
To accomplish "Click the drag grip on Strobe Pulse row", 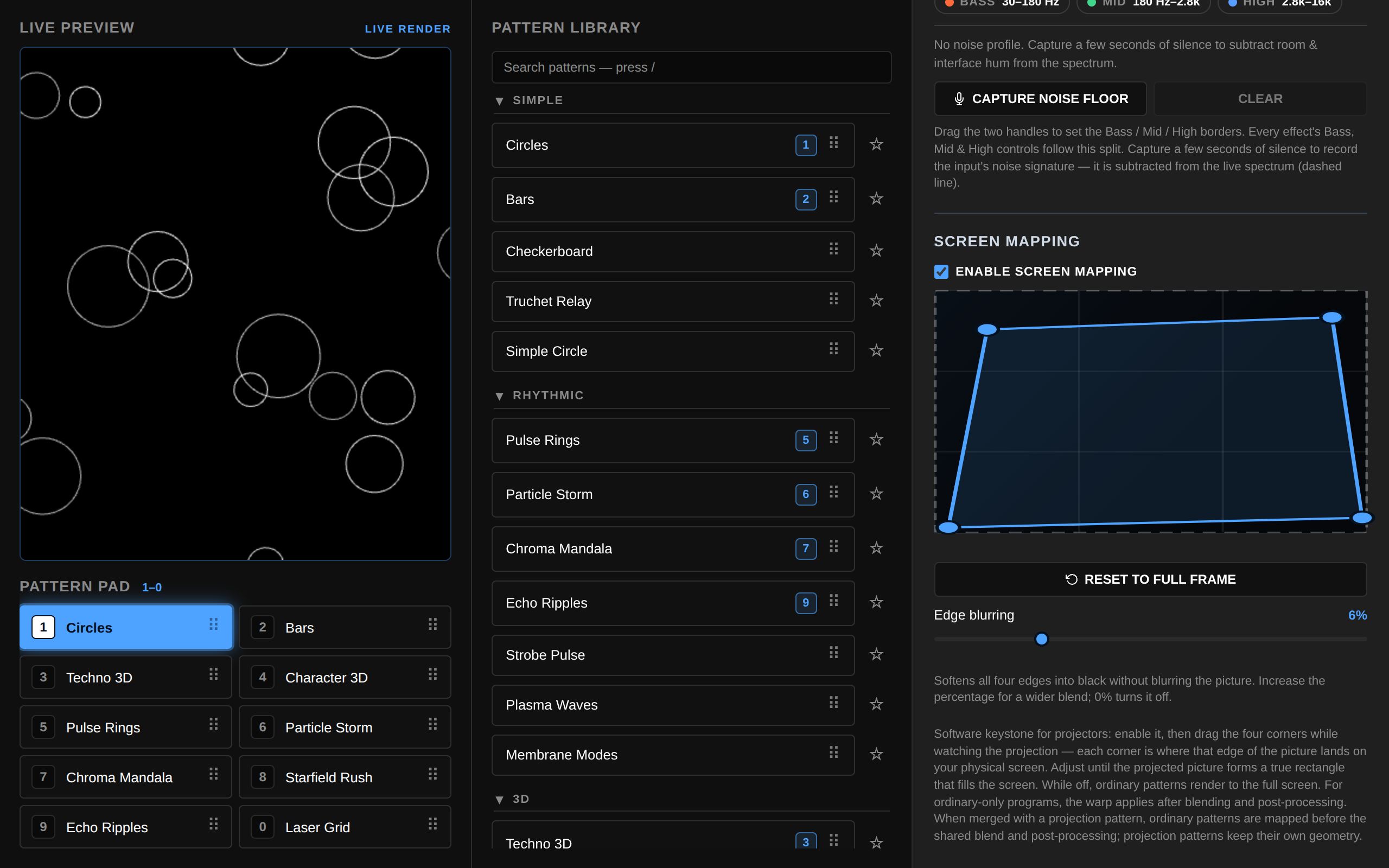I will point(833,652).
